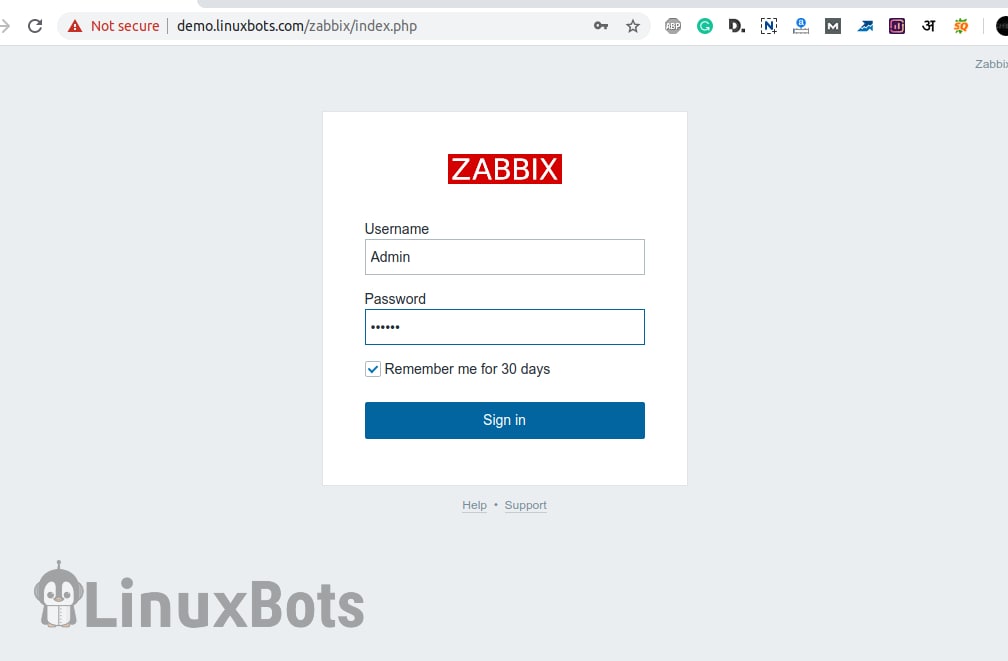Open the Adblock Plus extension icon
This screenshot has height=661, width=1008.
(673, 25)
